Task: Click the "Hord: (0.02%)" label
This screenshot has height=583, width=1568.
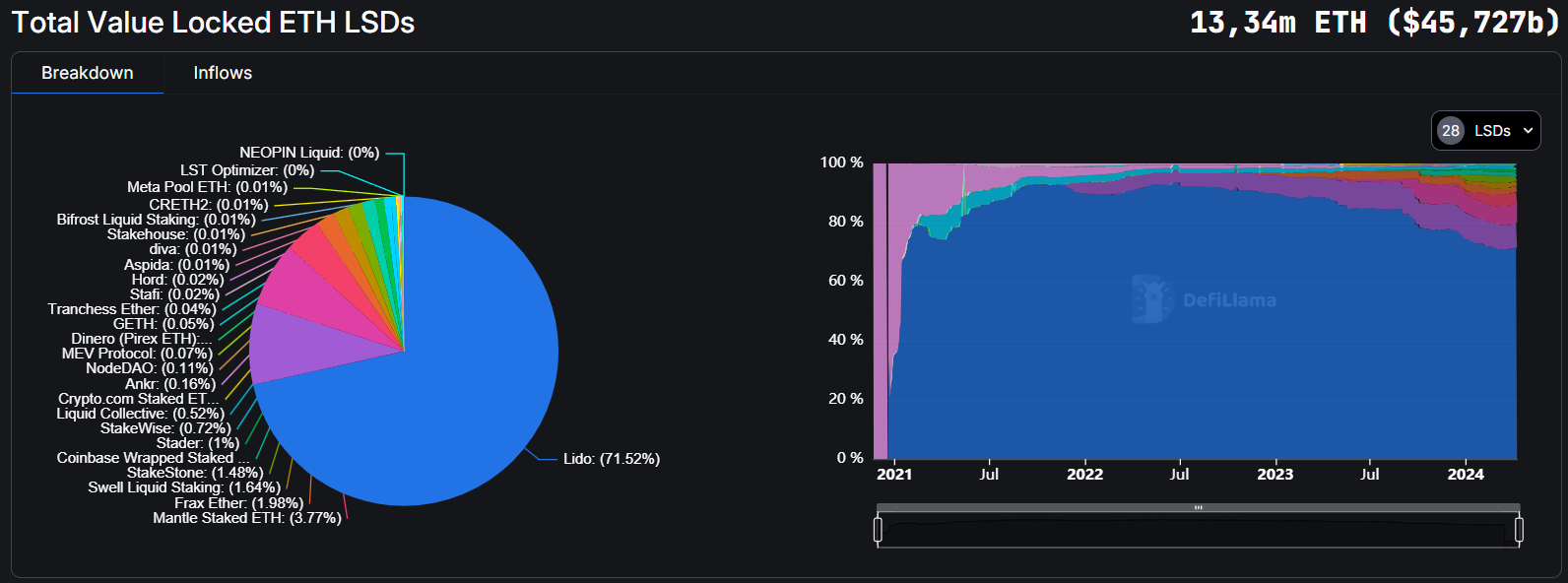Action: [178, 280]
